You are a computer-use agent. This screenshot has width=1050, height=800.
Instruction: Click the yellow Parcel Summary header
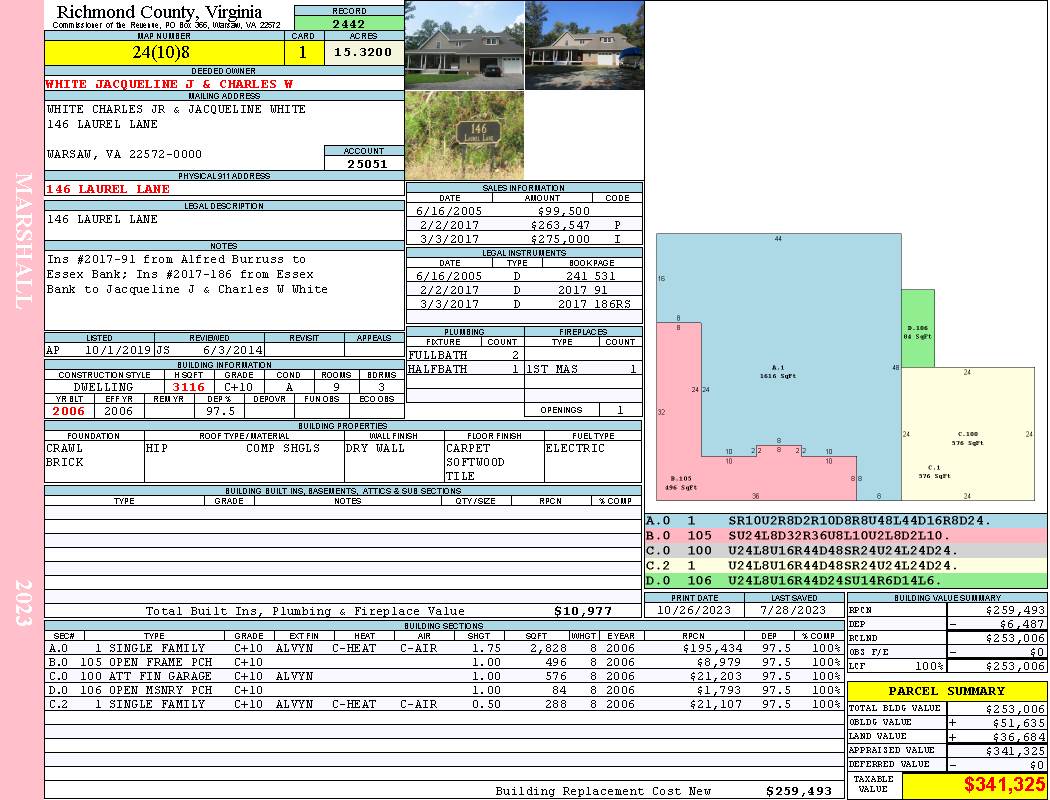[x=947, y=691]
